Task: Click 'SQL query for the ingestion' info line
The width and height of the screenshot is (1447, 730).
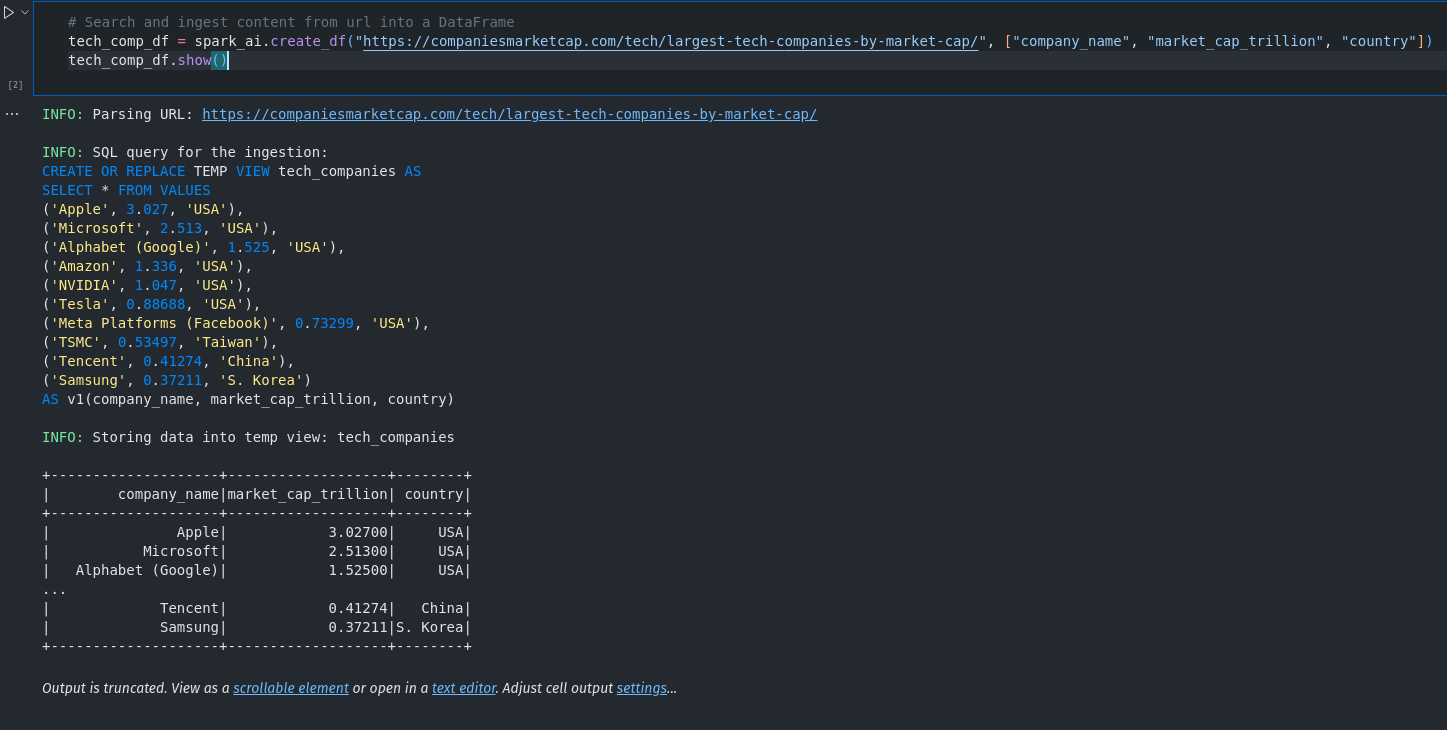Action: click(x=185, y=152)
